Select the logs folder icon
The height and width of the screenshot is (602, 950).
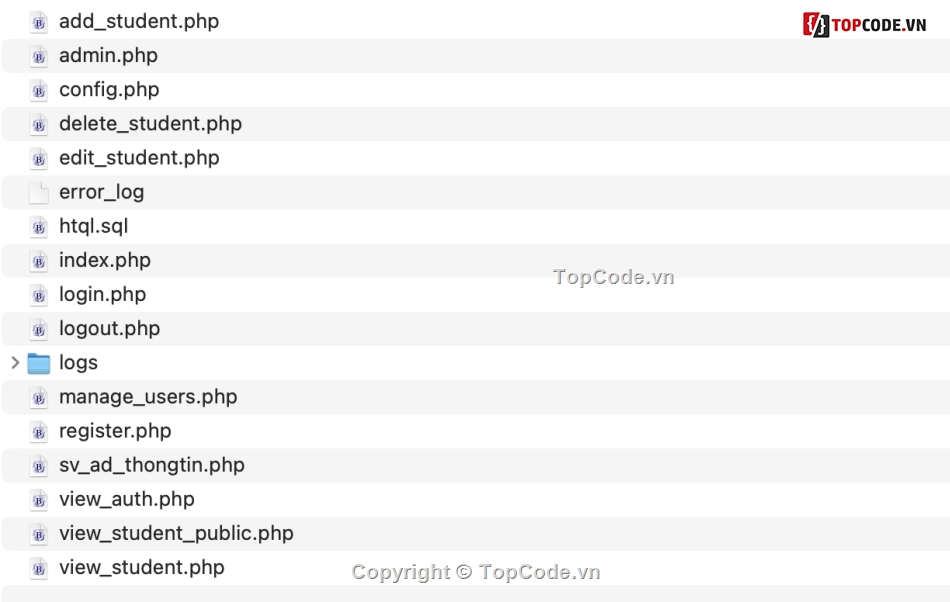click(x=39, y=363)
